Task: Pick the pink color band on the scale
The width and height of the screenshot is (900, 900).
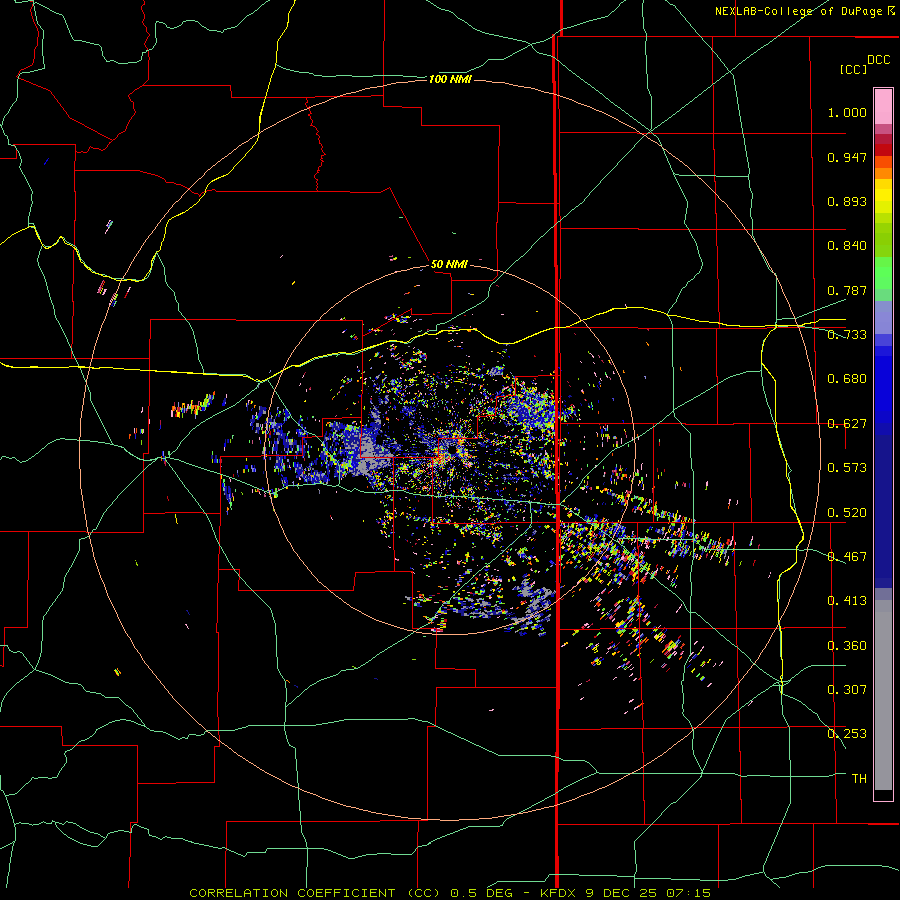Action: [x=883, y=106]
